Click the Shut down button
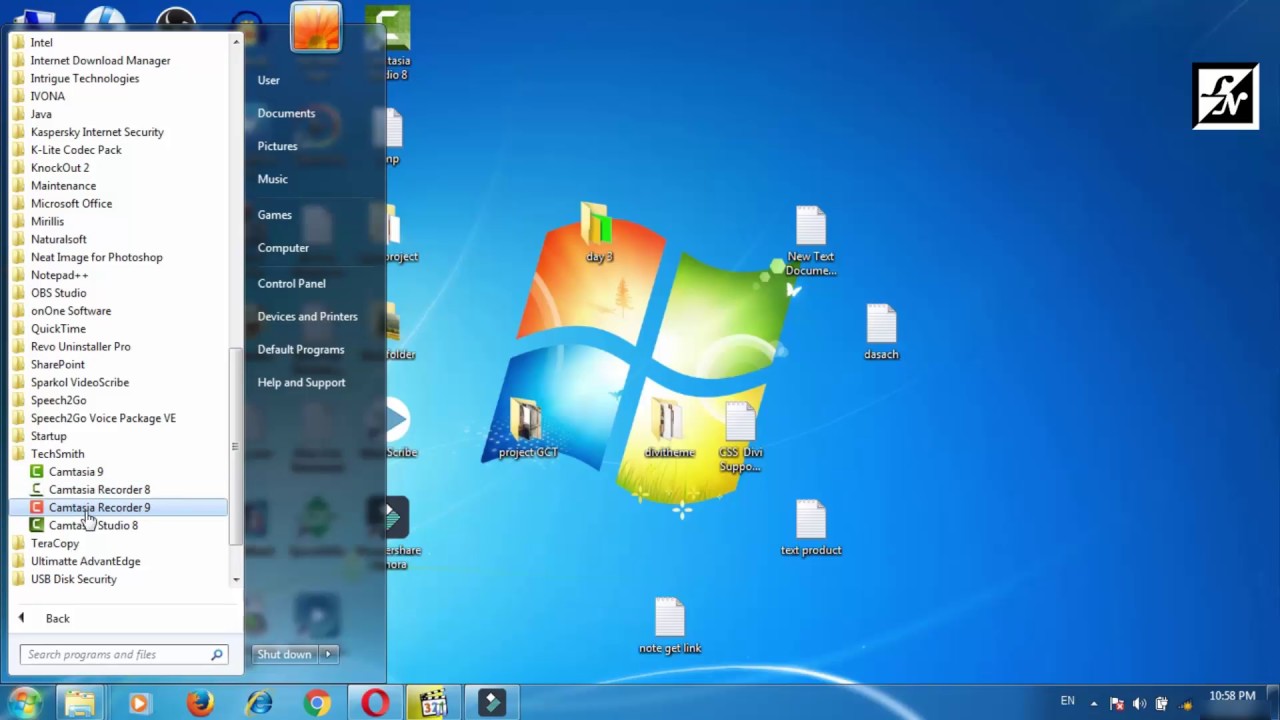The image size is (1280, 720). (284, 654)
